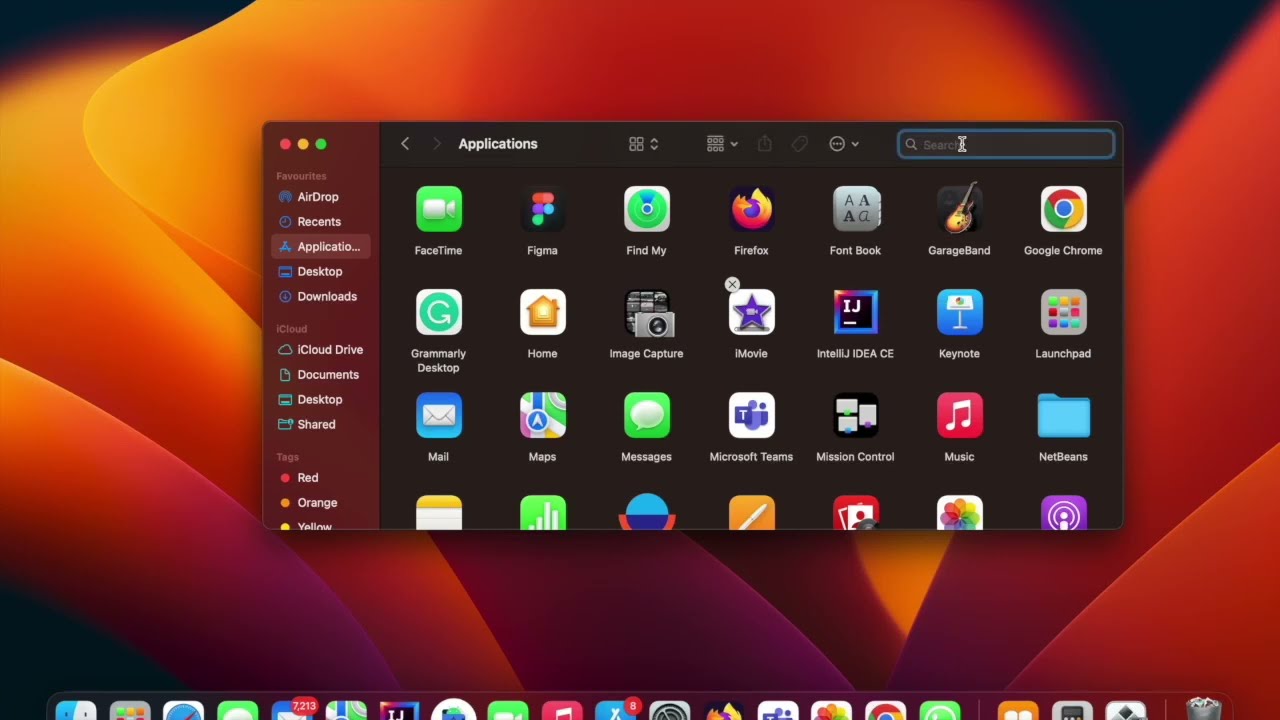Open the NetBeans folder

click(1063, 415)
